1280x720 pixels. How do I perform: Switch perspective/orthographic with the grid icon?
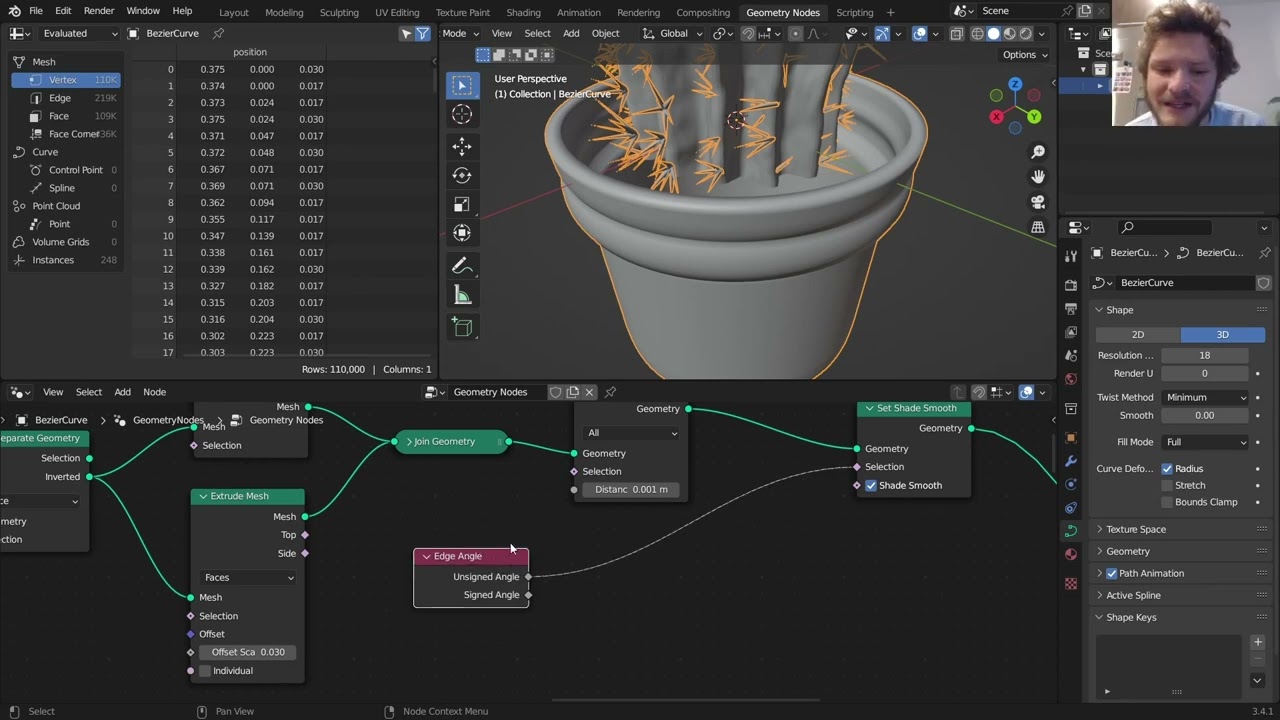point(1038,227)
